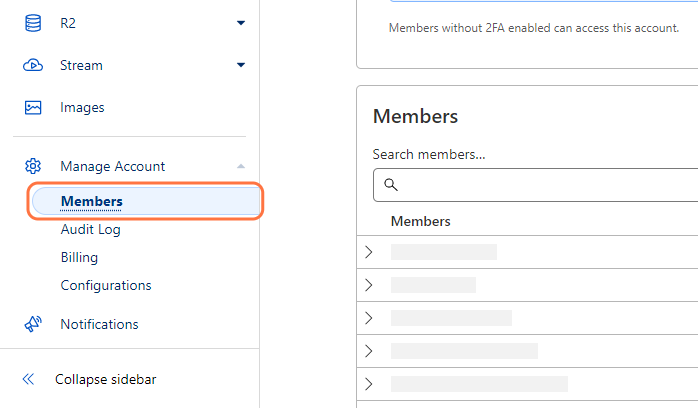
Task: Open Images via its picture icon
Action: (33, 107)
